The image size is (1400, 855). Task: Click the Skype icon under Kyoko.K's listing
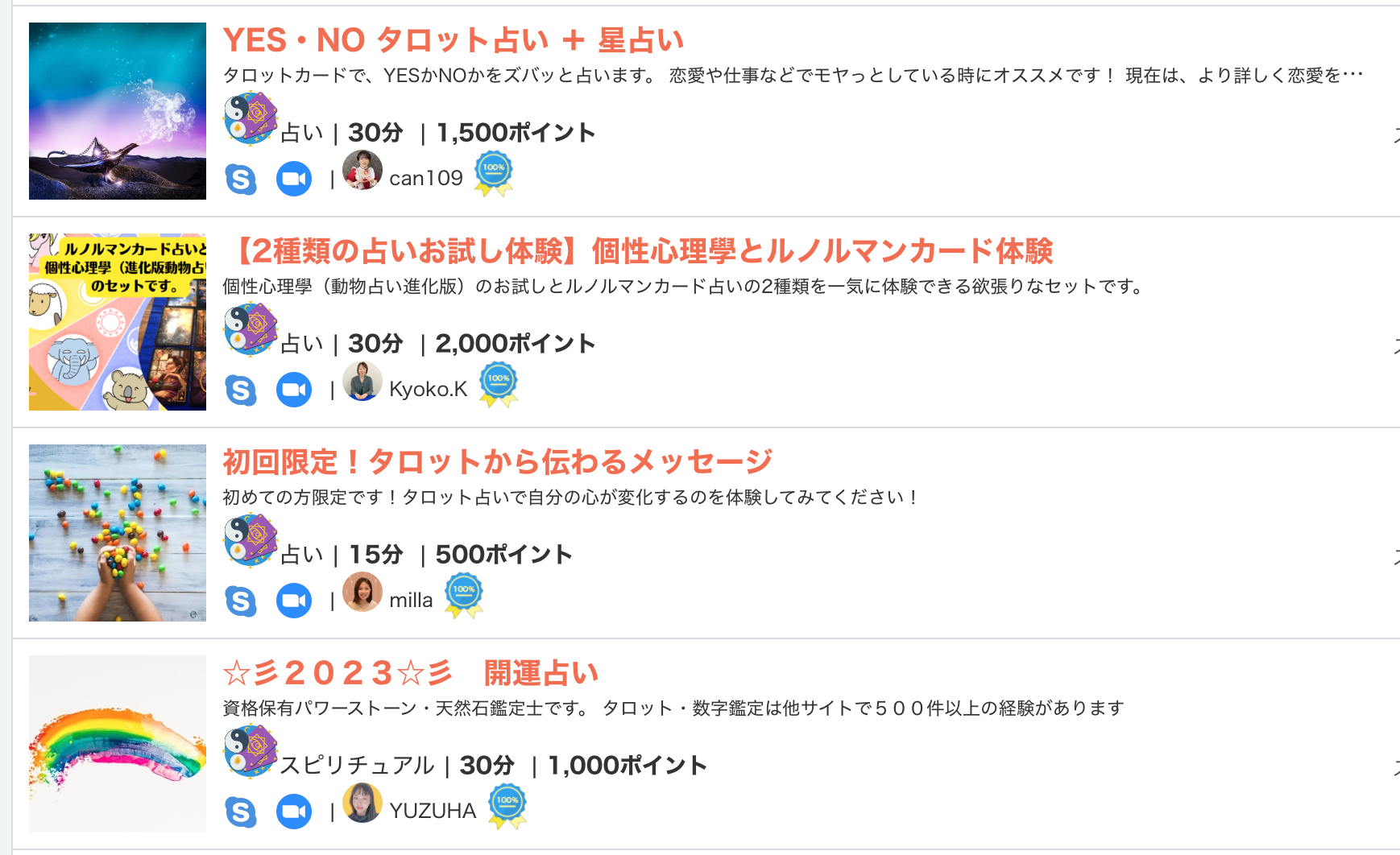(x=241, y=389)
